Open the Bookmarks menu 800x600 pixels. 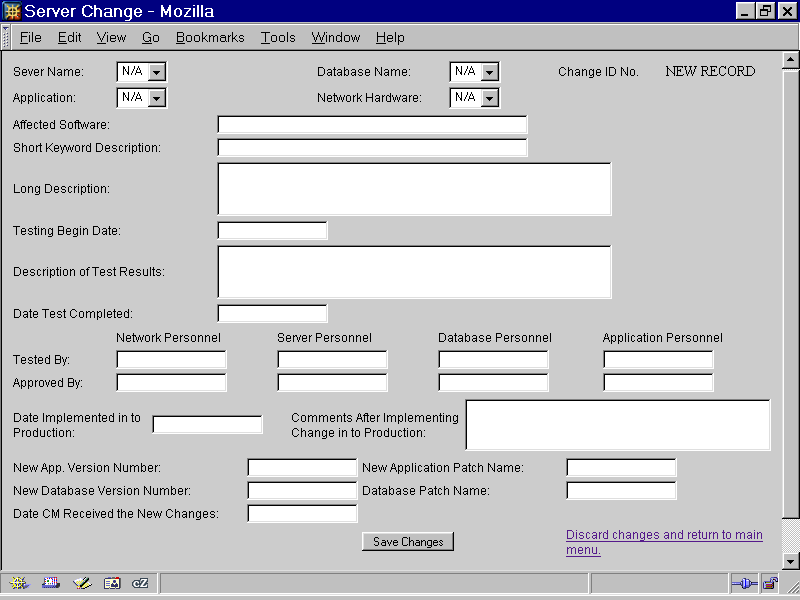click(210, 37)
